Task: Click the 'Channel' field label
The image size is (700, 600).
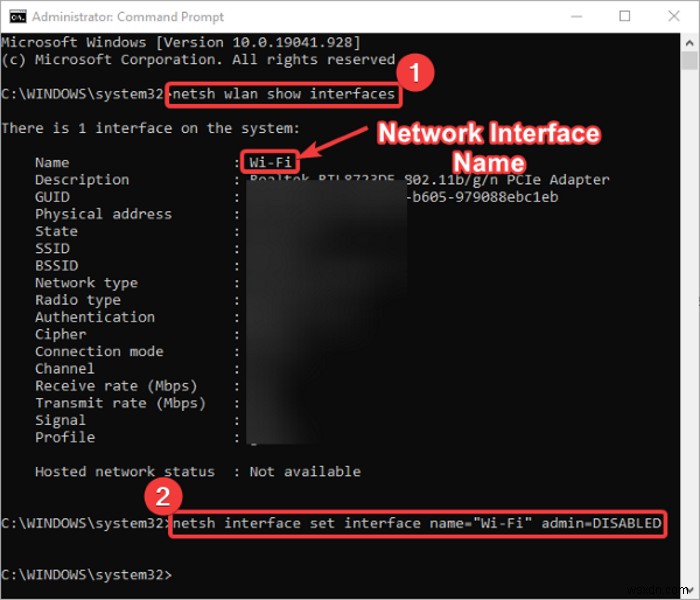Action: 65,369
